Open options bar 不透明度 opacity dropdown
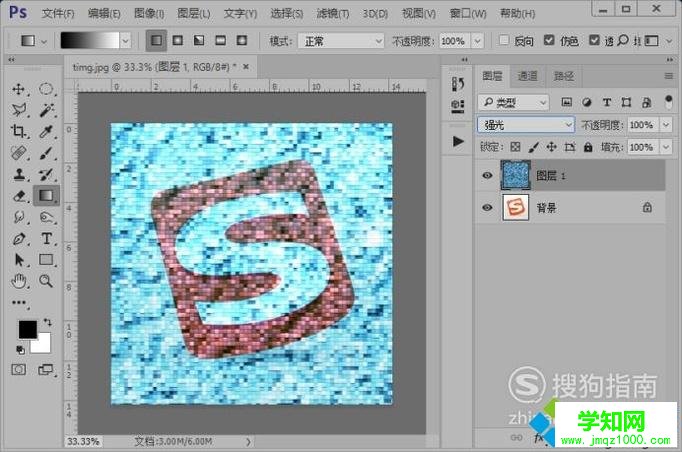 pyautogui.click(x=478, y=41)
